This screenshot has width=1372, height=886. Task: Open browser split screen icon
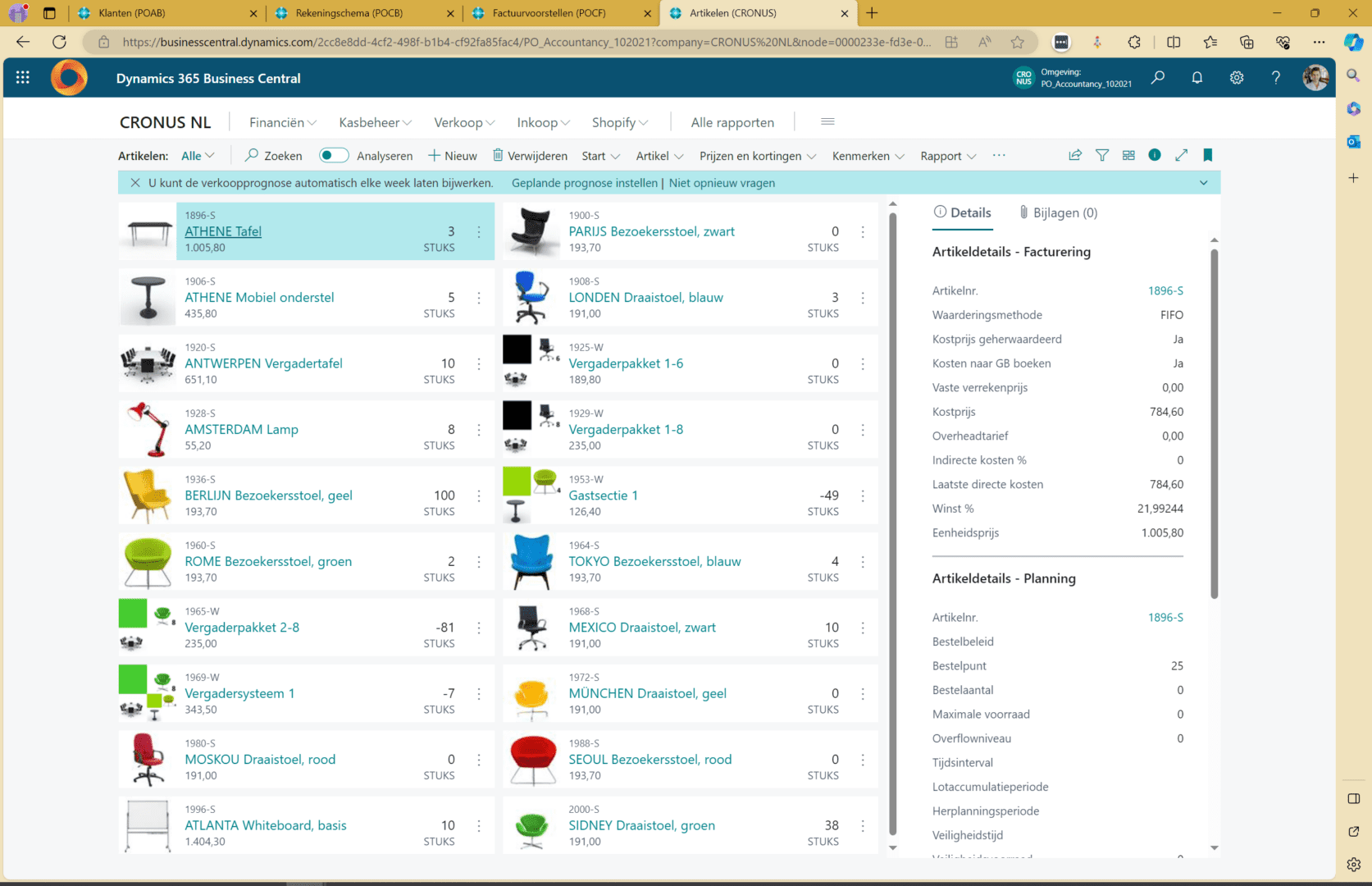pyautogui.click(x=1174, y=42)
